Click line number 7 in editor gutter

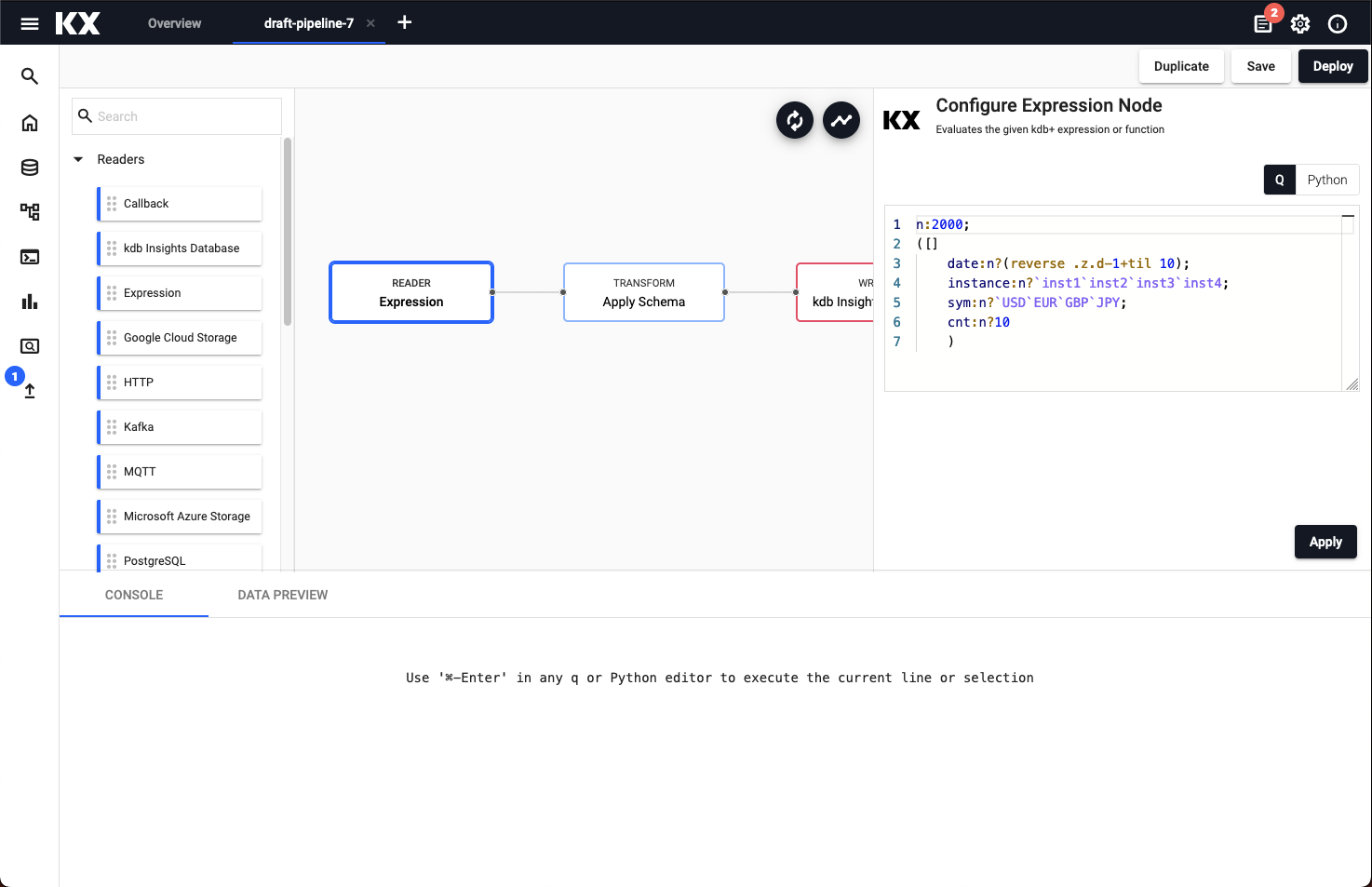(897, 342)
